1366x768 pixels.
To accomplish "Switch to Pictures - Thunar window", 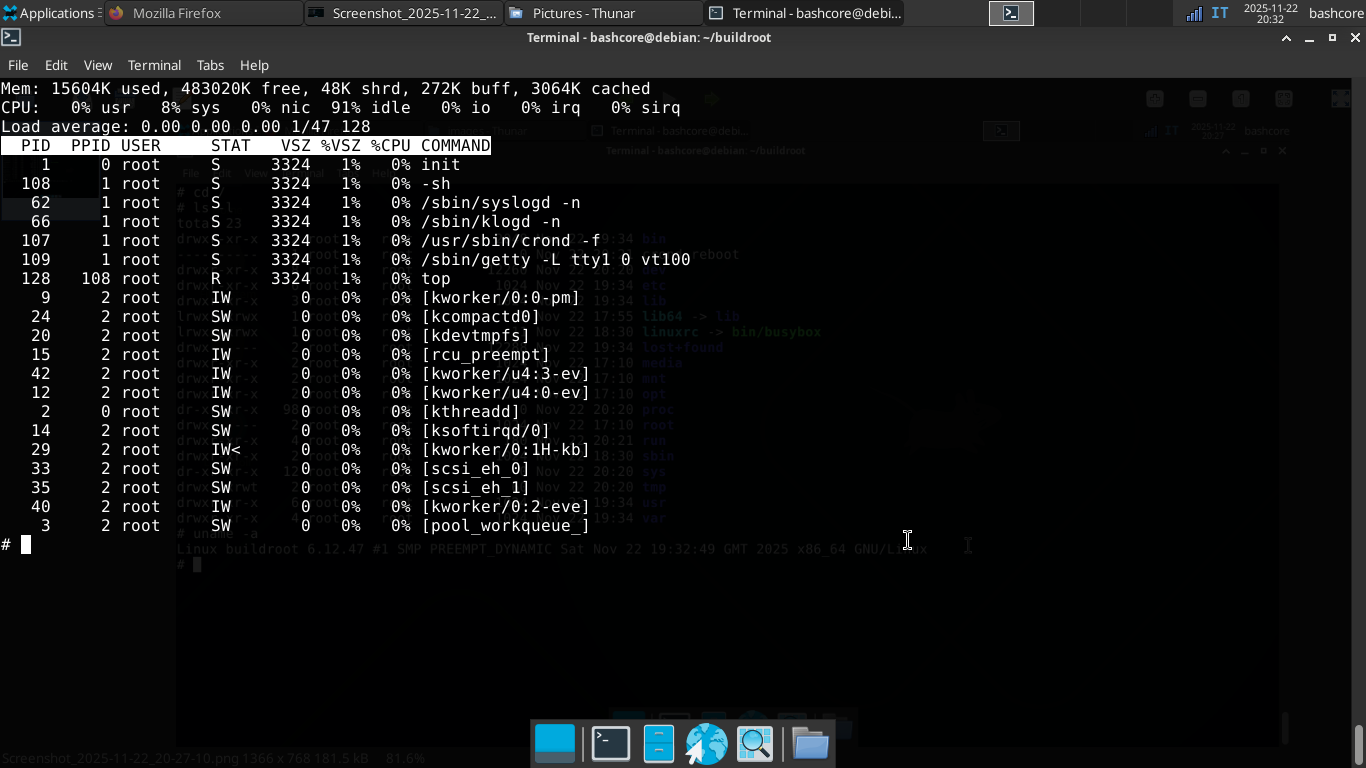I will coord(603,13).
